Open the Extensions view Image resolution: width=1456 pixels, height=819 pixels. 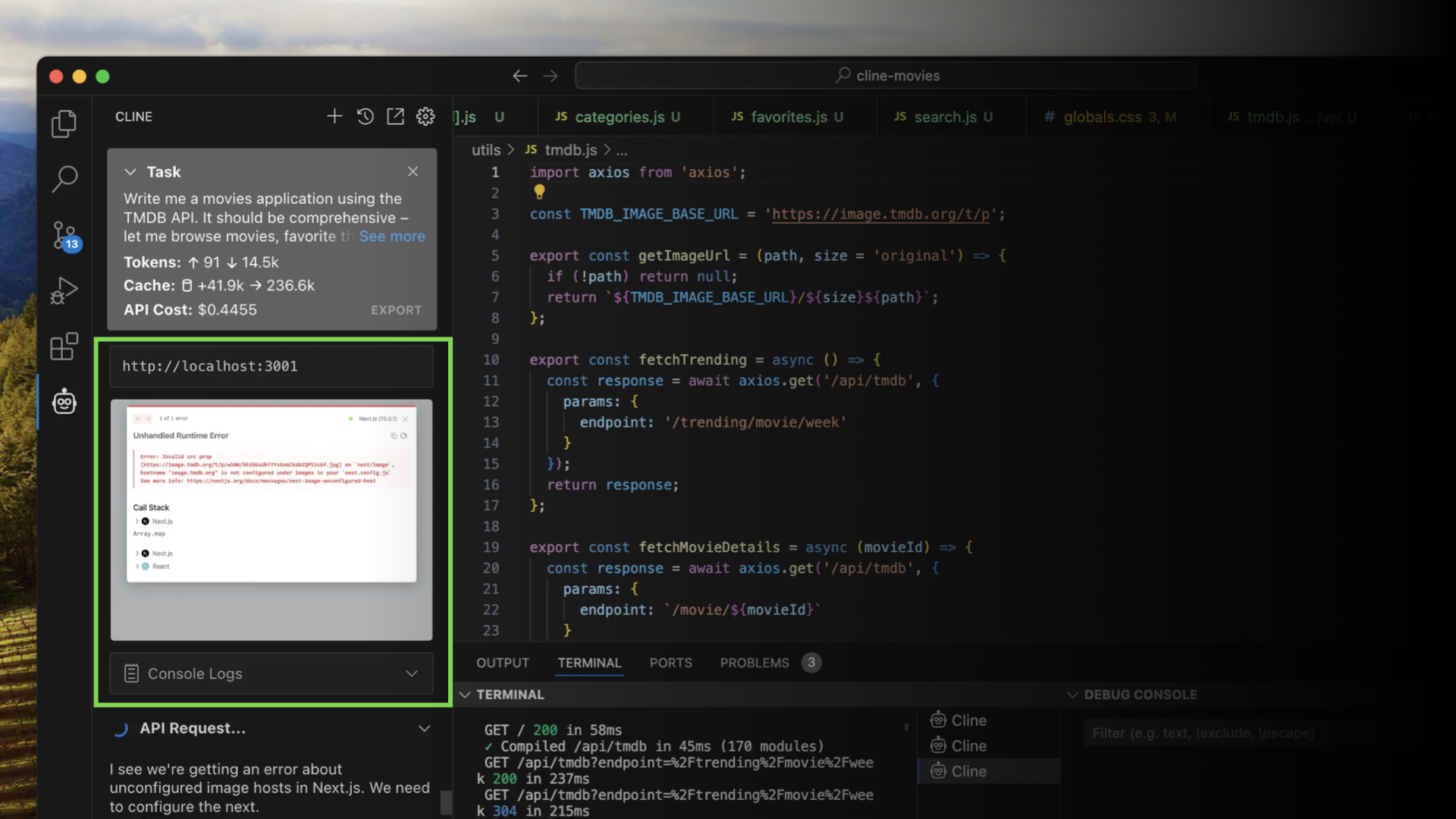pyautogui.click(x=64, y=346)
